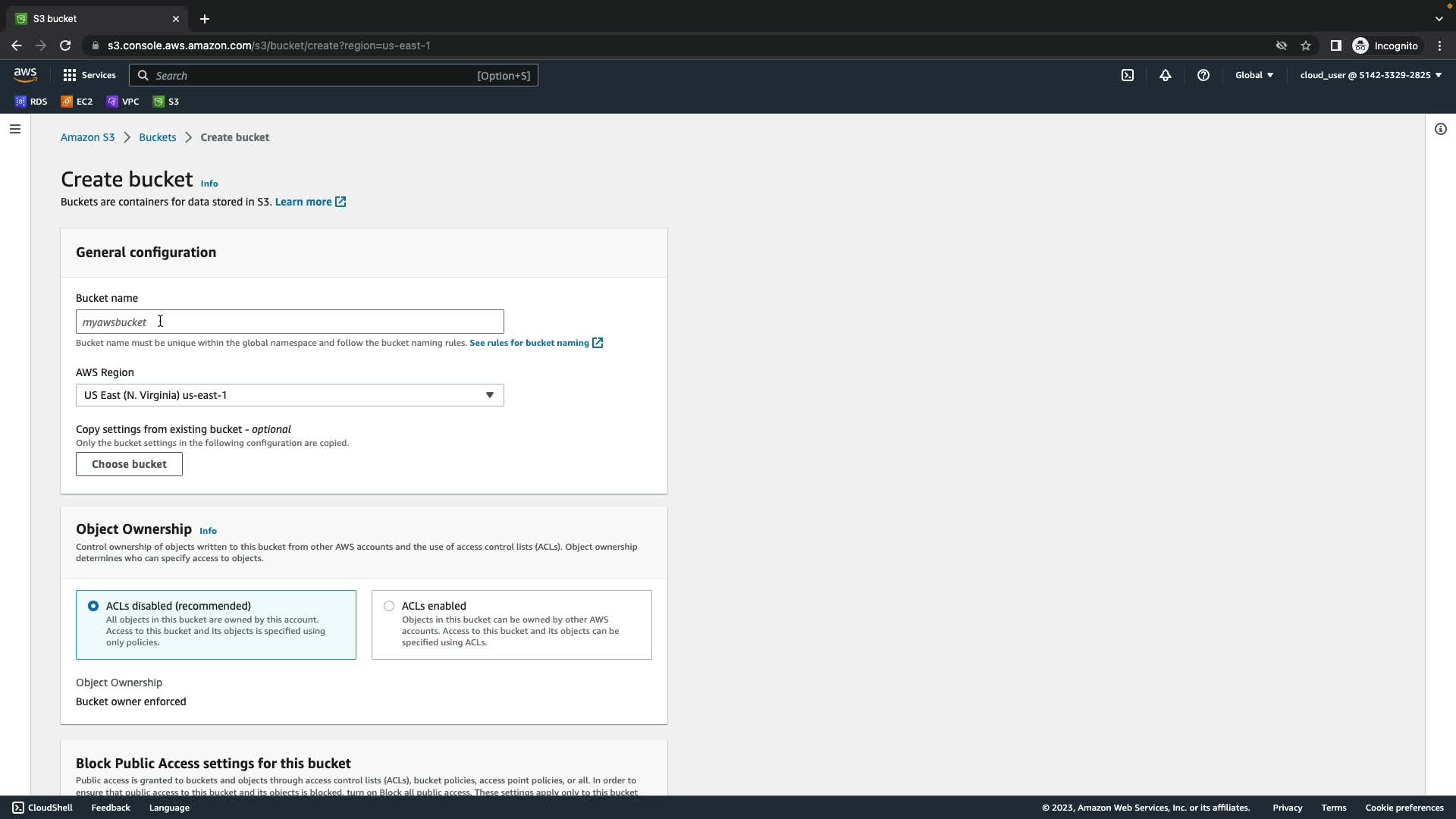Select the ACLs enabled radio option
Viewport: 1456px width, 819px height.
point(389,606)
